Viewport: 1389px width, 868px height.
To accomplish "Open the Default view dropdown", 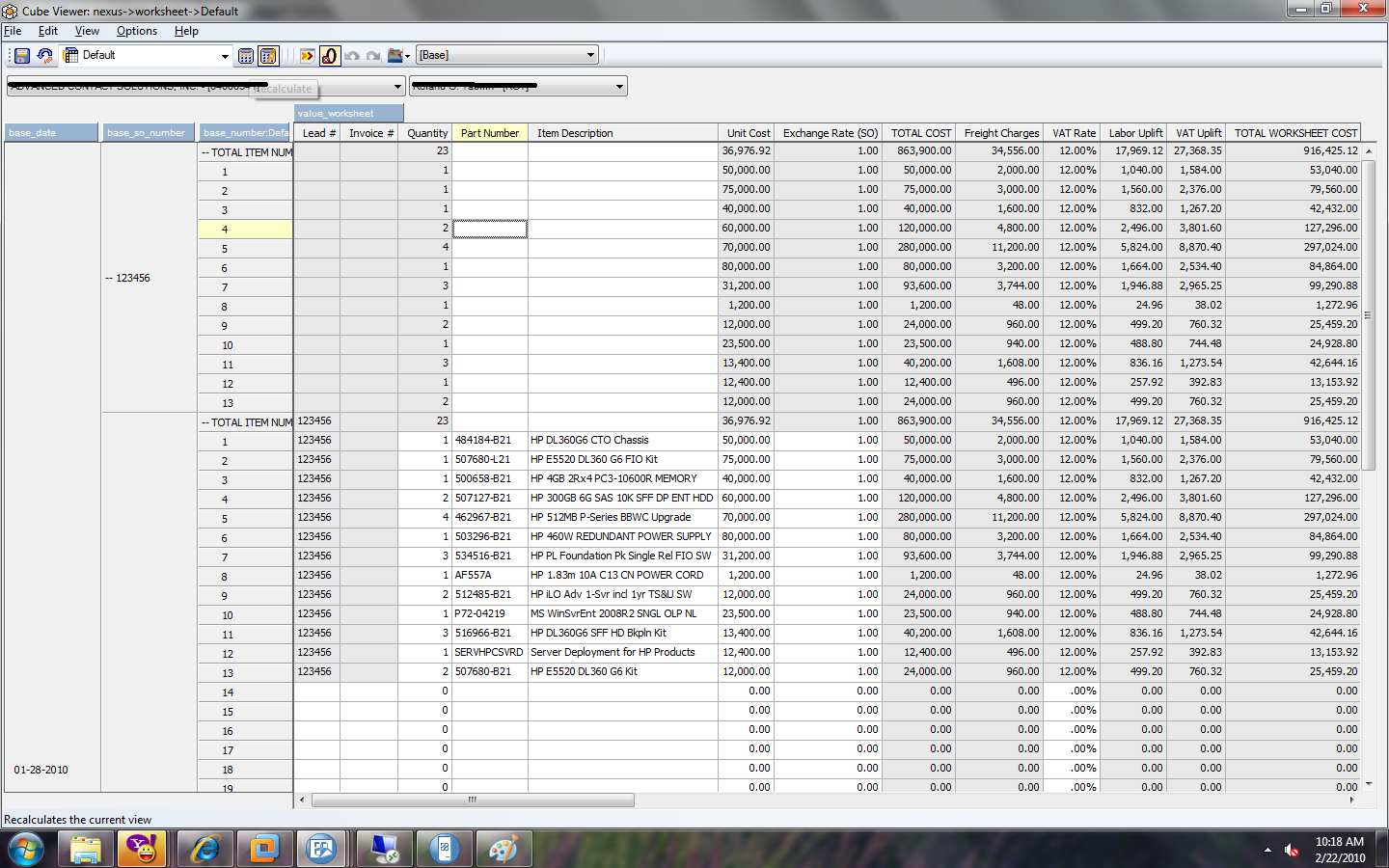I will 225,56.
